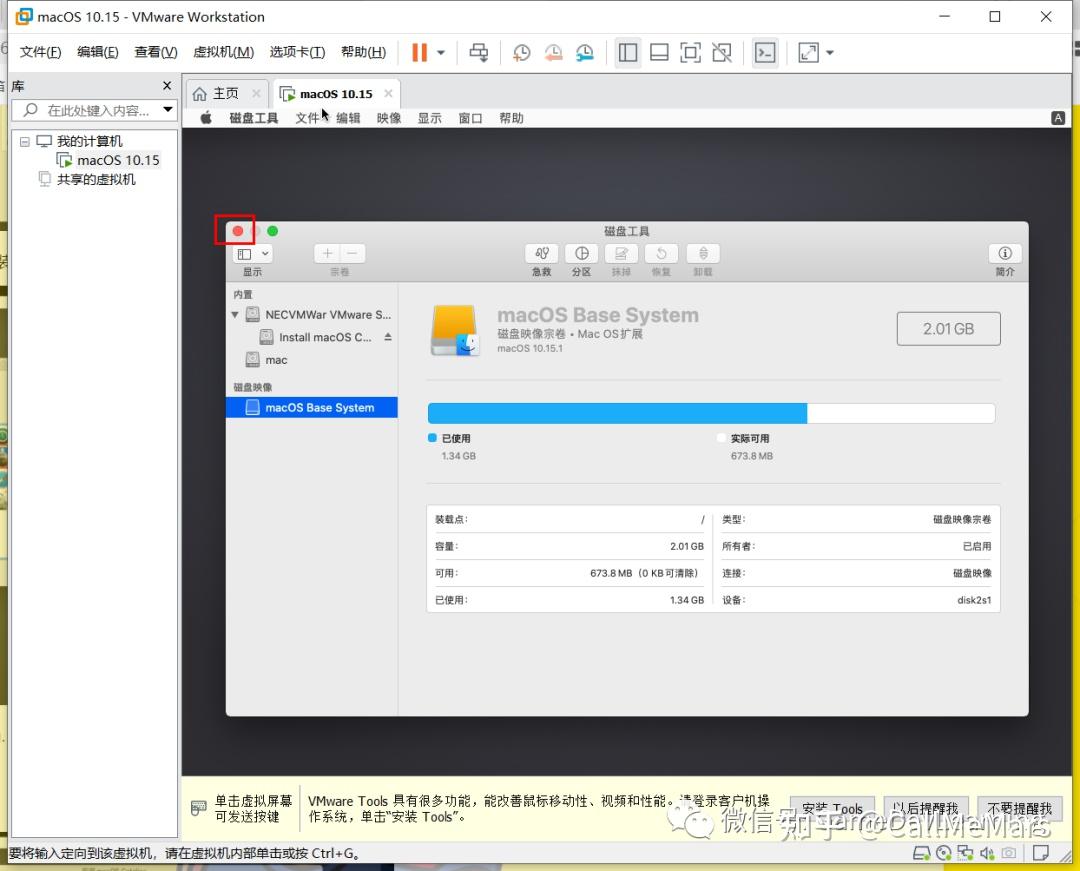1080x871 pixels.
Task: Select the NECVMWar VMware S... disk
Action: (319, 315)
